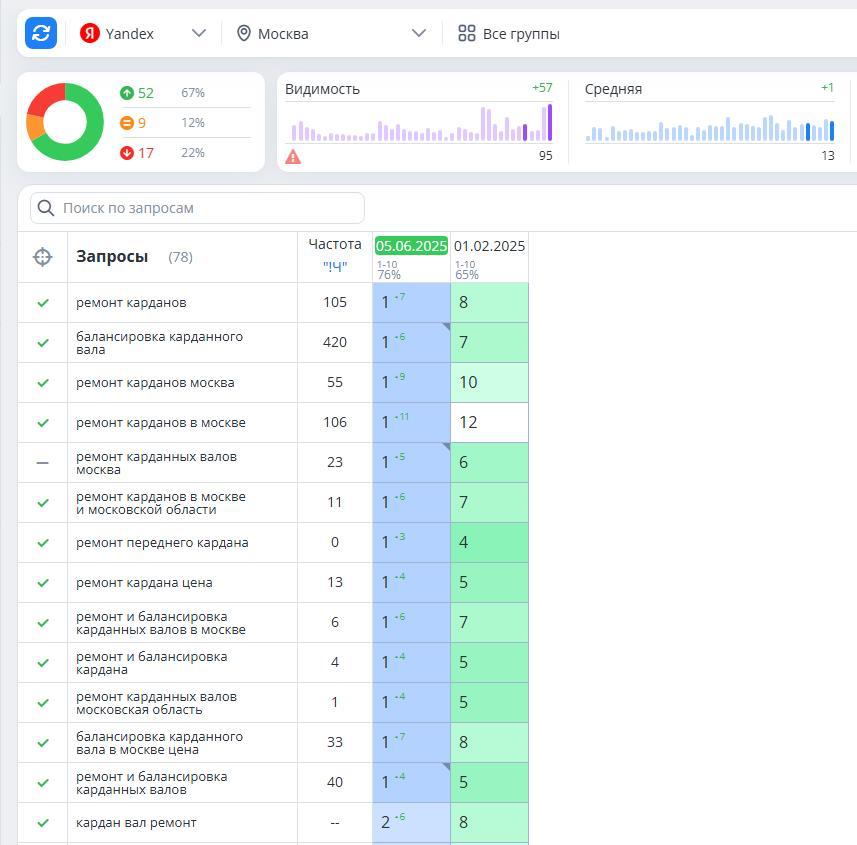The width and height of the screenshot is (857, 845).
Task: Click the 05.06.2025 position cell for ремонт карданов
Action: tap(412, 302)
